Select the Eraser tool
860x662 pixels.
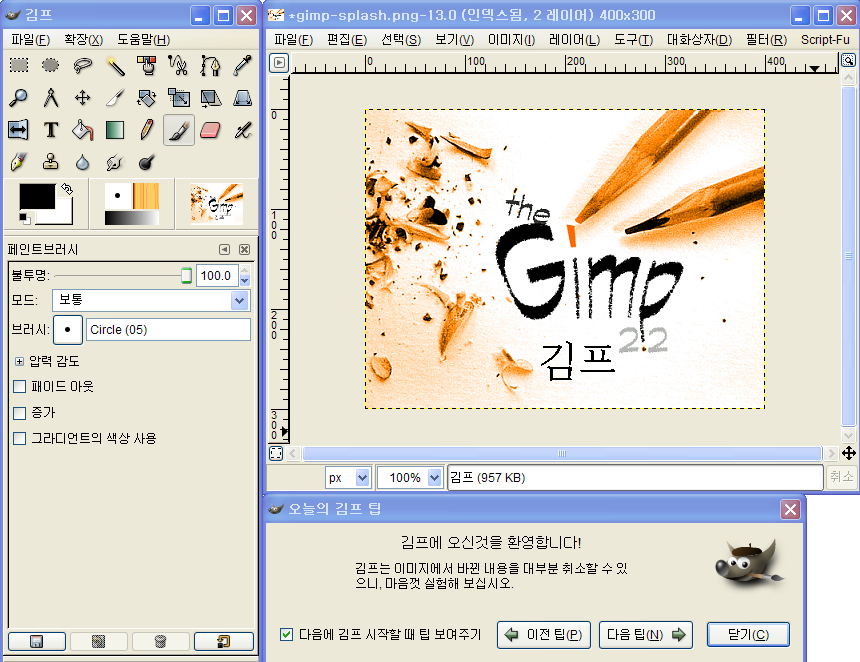click(x=210, y=130)
